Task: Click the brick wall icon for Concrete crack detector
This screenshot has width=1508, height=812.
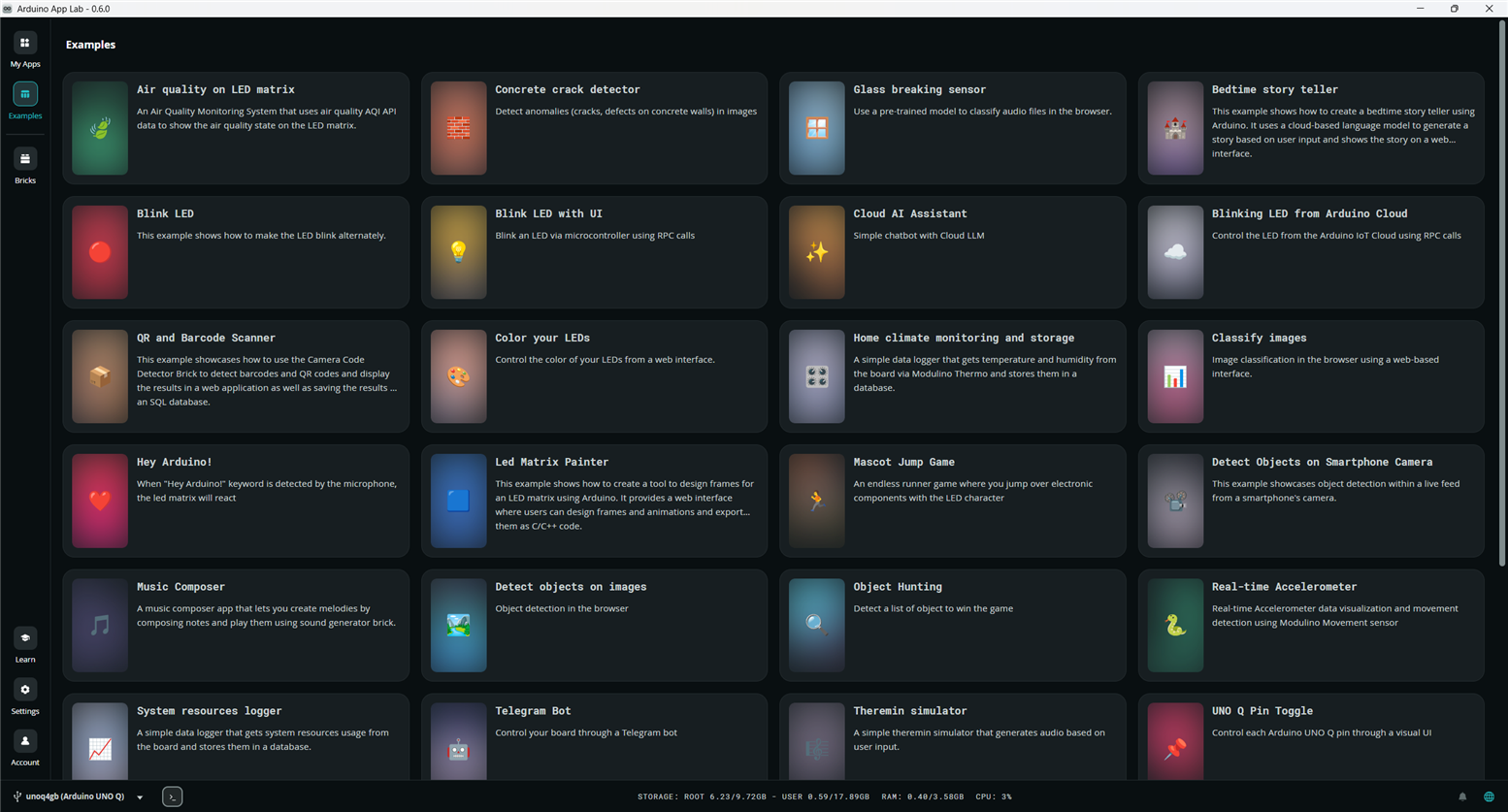Action: [x=458, y=128]
